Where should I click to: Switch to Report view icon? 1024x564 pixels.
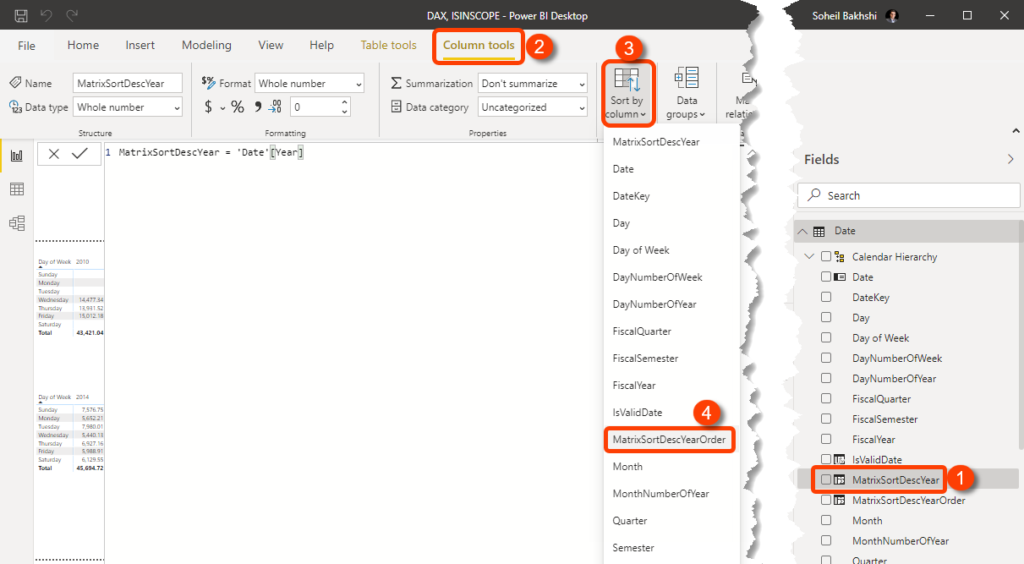coord(17,155)
